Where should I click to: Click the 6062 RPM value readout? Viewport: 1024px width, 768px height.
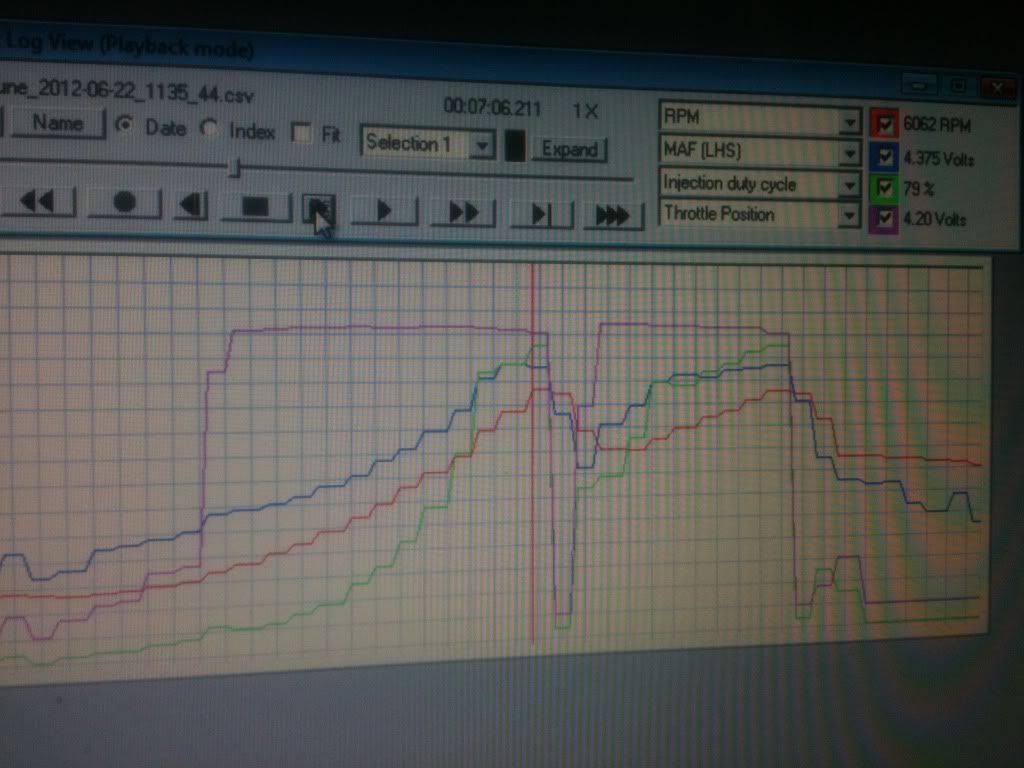[x=936, y=124]
